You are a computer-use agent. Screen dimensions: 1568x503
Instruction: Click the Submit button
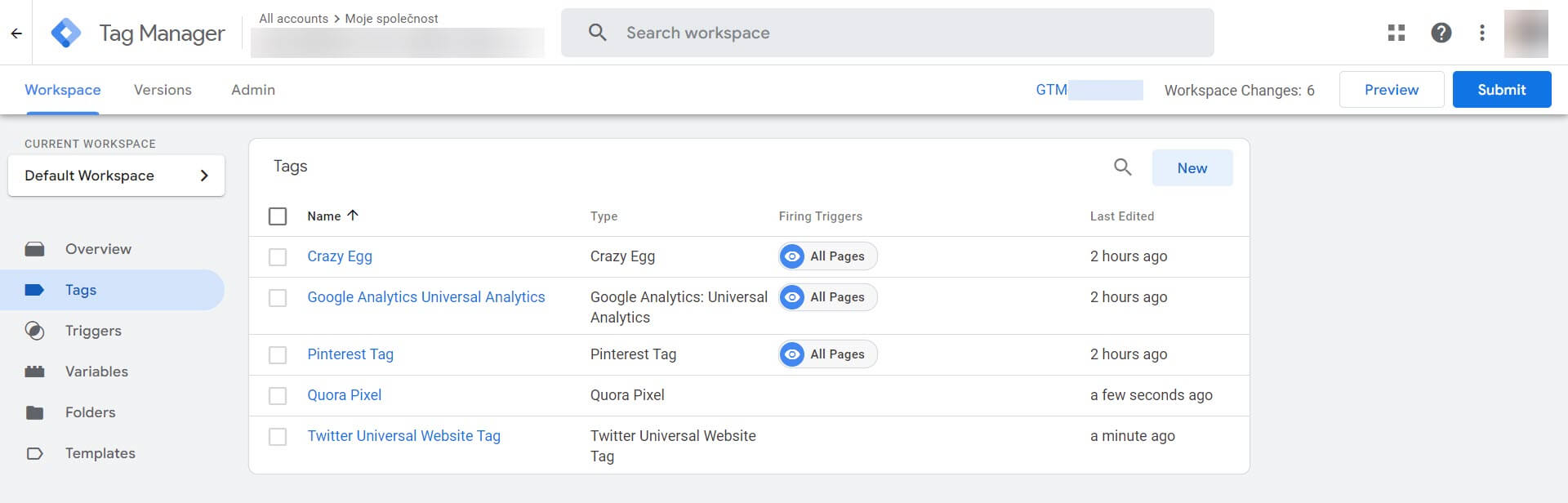[x=1502, y=90]
